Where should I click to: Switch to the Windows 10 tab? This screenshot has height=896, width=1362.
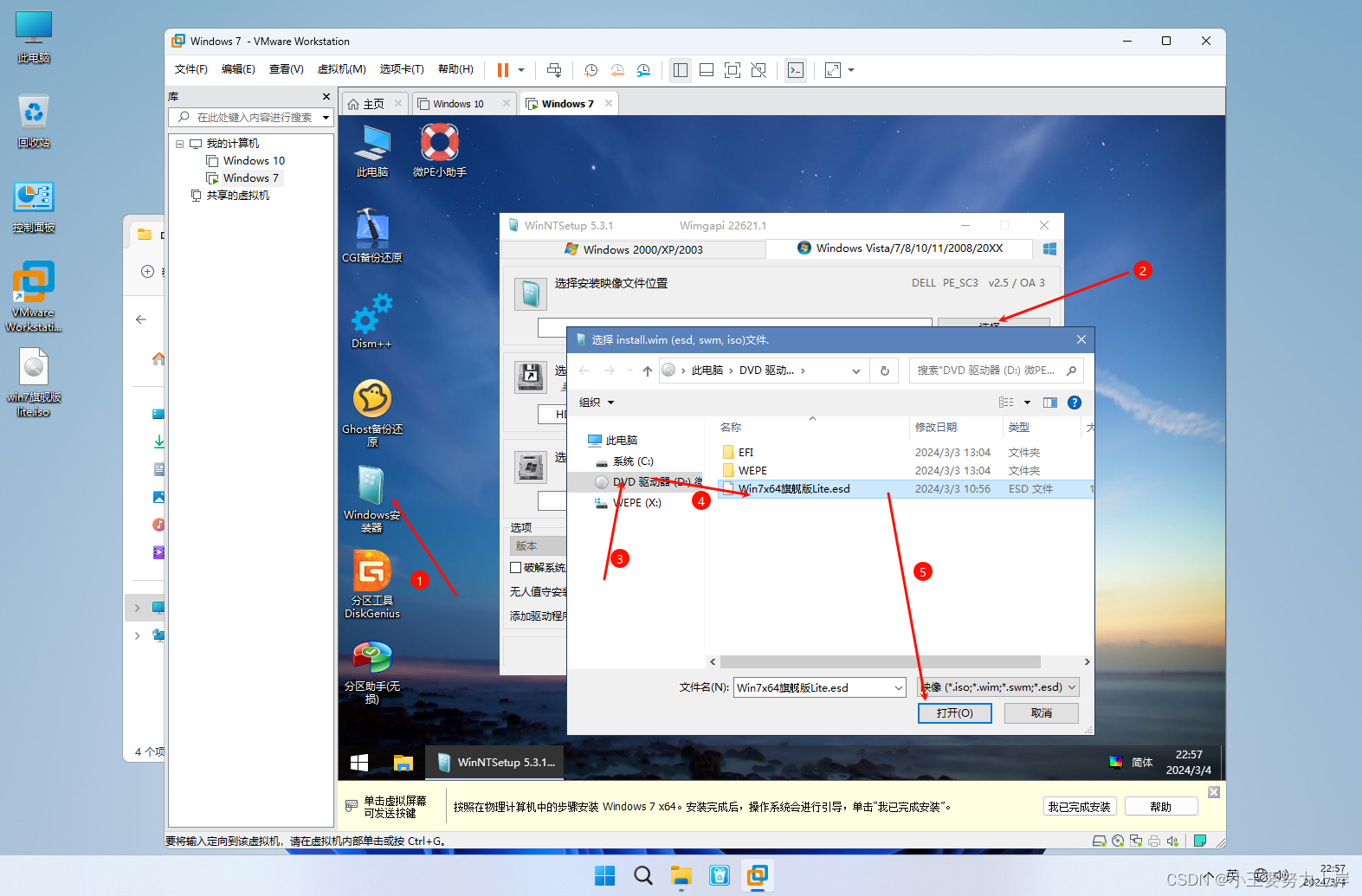[x=459, y=104]
